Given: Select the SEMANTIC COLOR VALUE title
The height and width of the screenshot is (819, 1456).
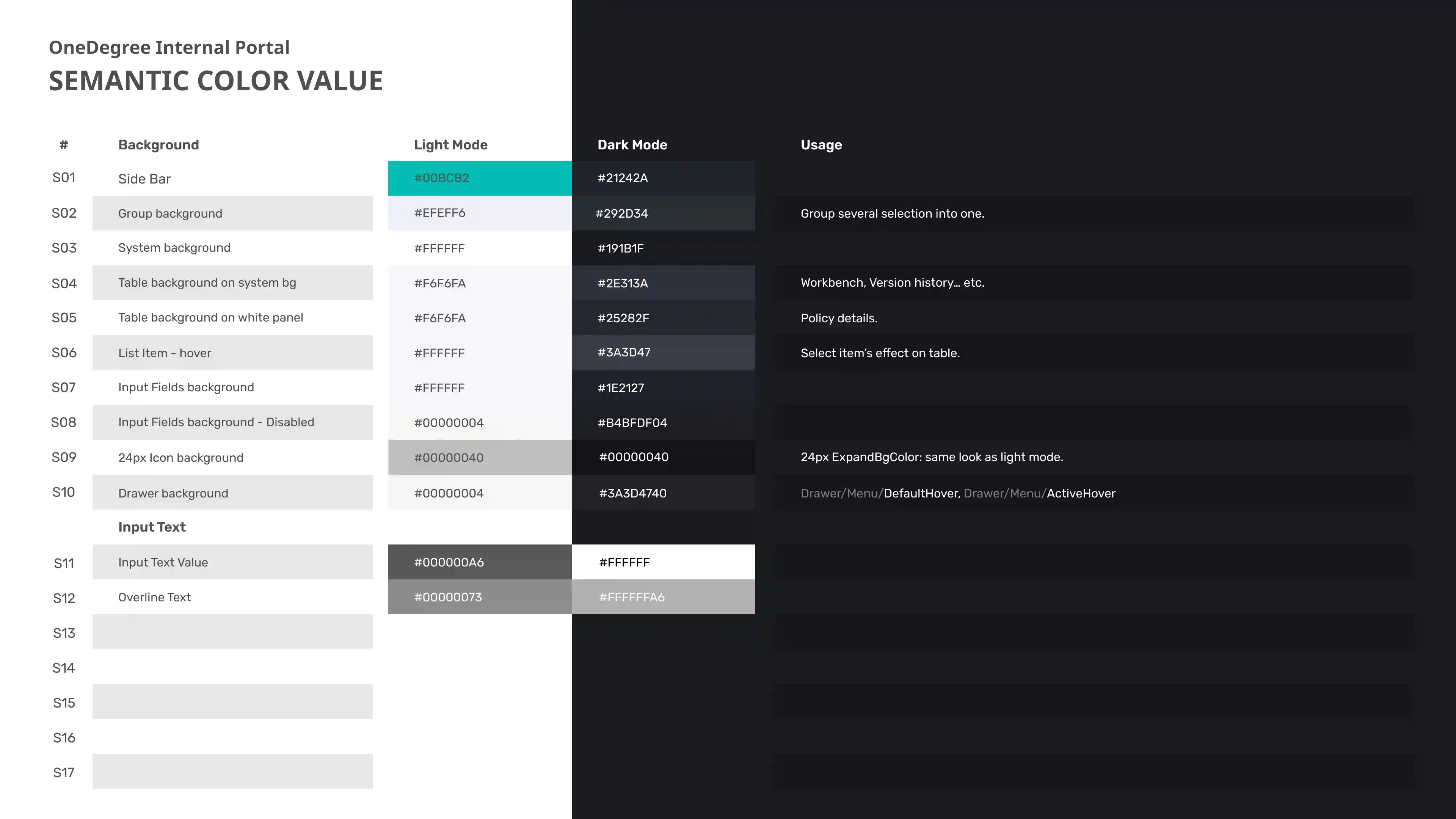Looking at the screenshot, I should (216, 81).
